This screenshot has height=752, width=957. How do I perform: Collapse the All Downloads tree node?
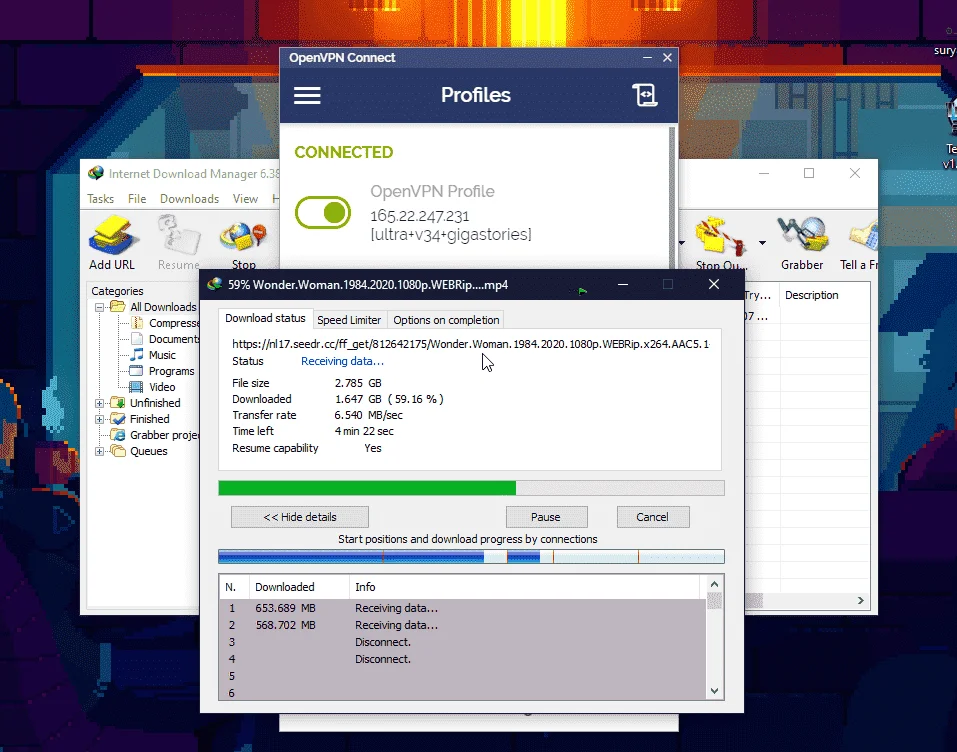[99, 307]
